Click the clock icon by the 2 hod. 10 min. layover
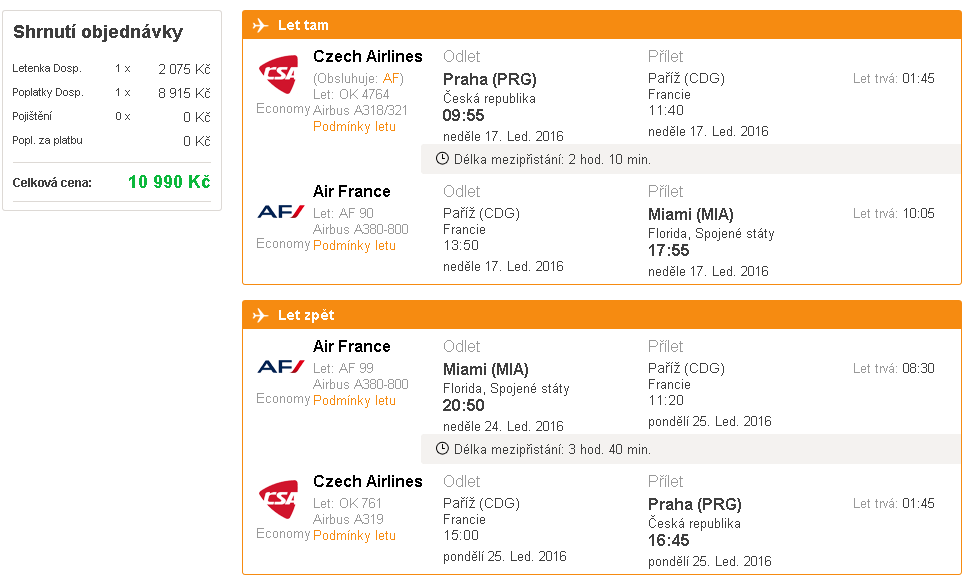This screenshot has width=966, height=577. (442, 159)
